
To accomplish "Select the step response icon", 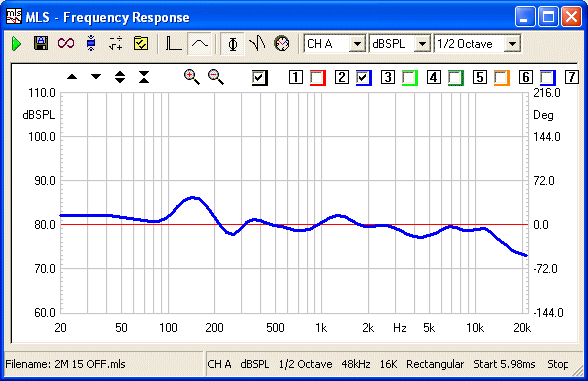I will (173, 44).
